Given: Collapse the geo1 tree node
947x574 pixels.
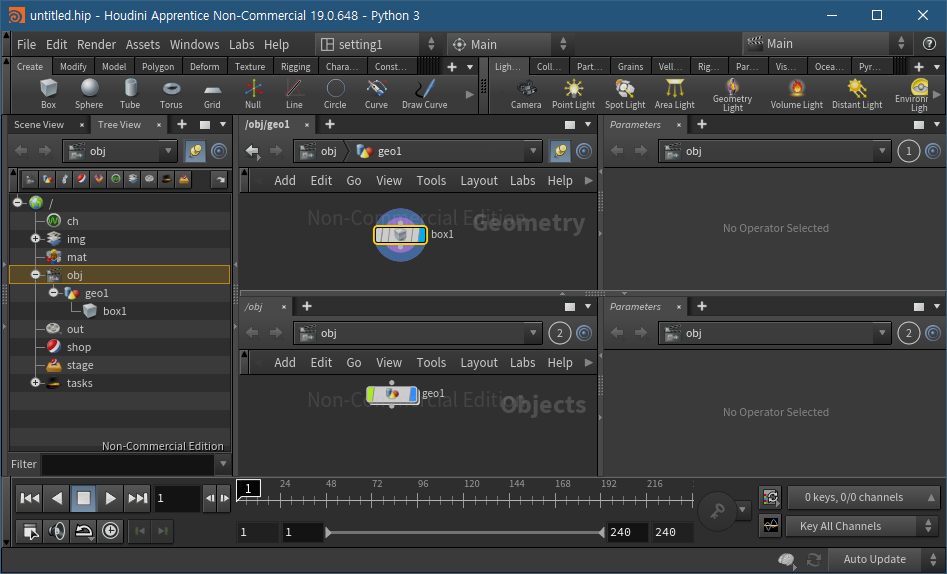Looking at the screenshot, I should coord(53,292).
